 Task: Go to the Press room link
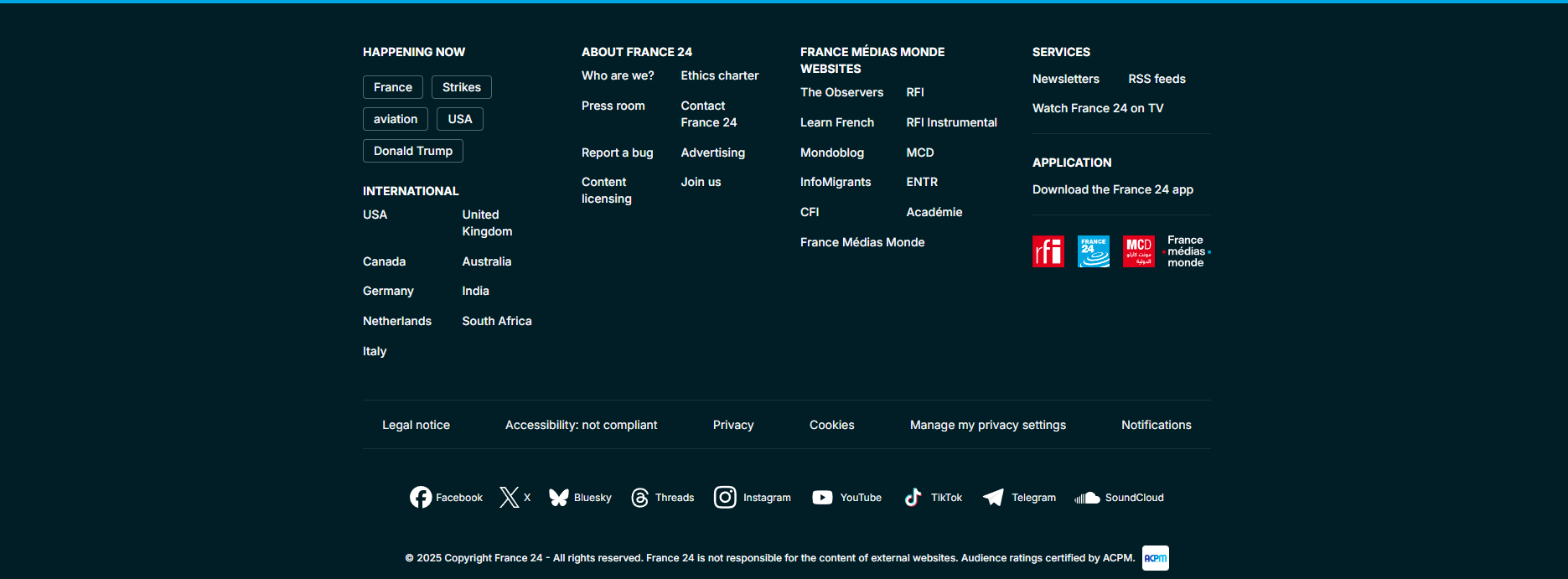coord(613,106)
